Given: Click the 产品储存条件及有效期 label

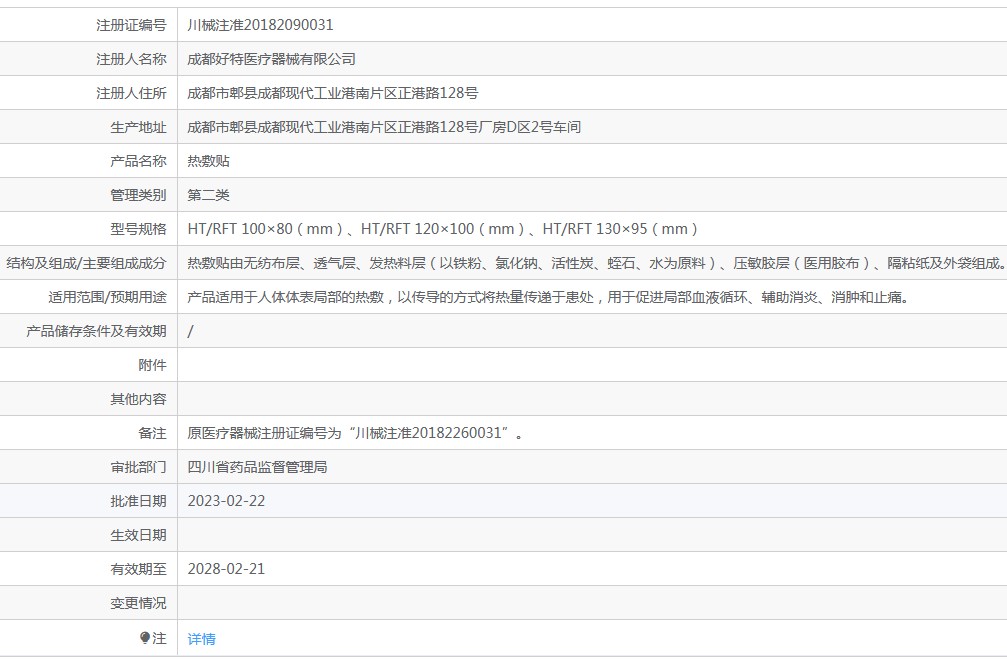Looking at the screenshot, I should 96,332.
